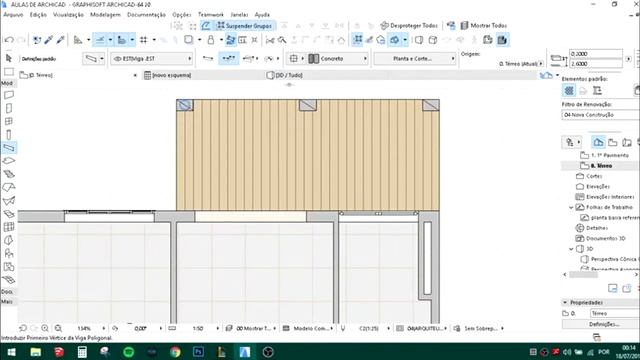Viewport: 640px width, 360px height.
Task: Select the Object chair tool in toolbox
Action: click(9, 253)
